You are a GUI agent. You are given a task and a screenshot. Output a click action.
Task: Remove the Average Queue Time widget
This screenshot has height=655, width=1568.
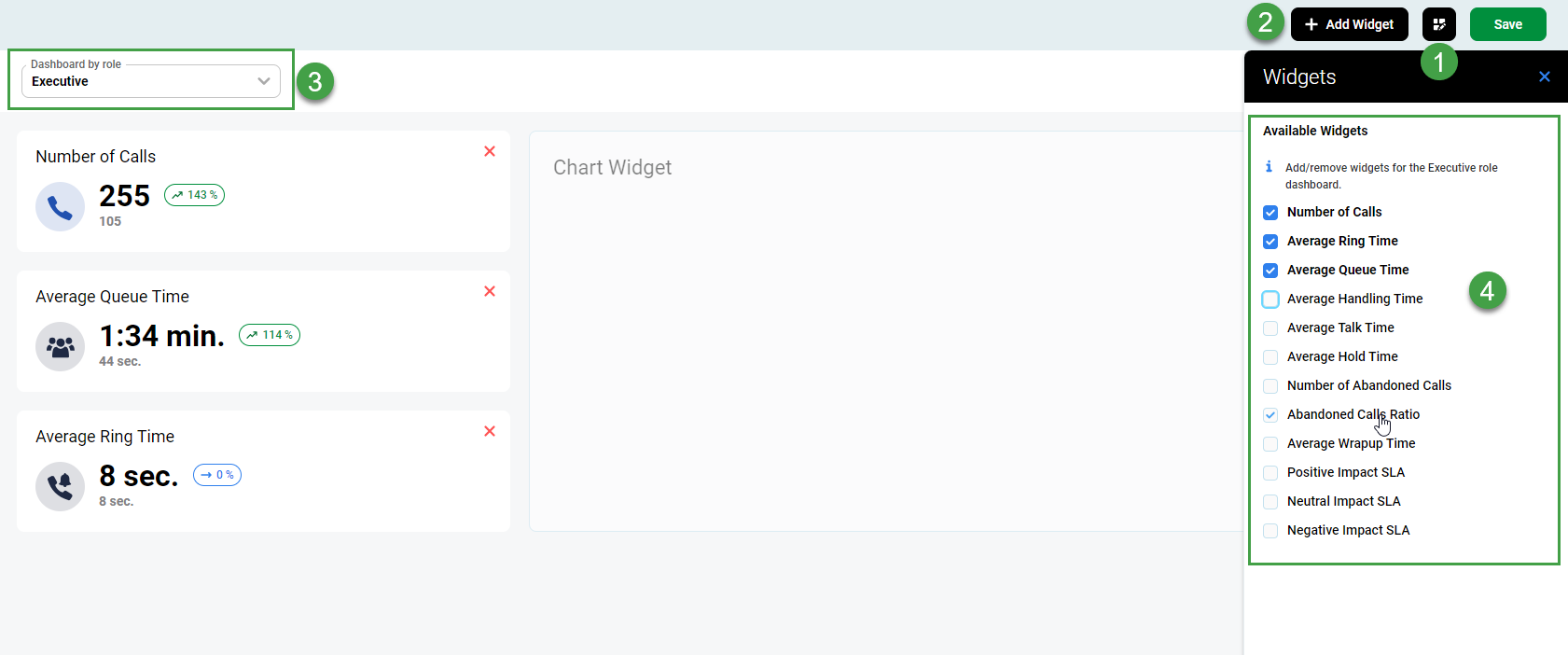[x=489, y=291]
